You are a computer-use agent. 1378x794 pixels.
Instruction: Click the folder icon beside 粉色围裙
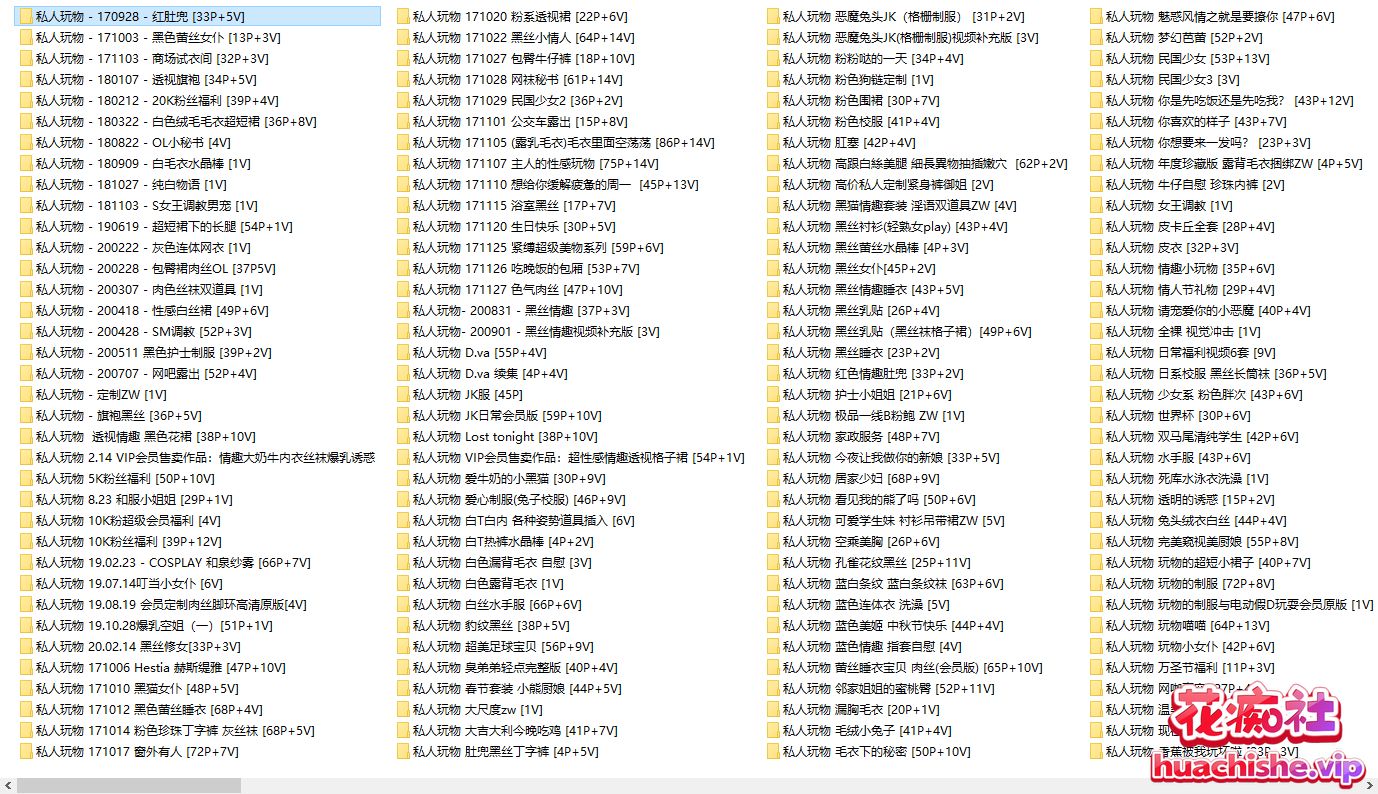tap(773, 101)
